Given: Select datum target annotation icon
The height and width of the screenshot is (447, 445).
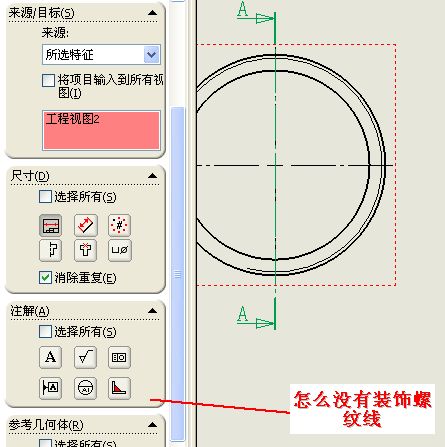Looking at the screenshot, I should click(86, 388).
